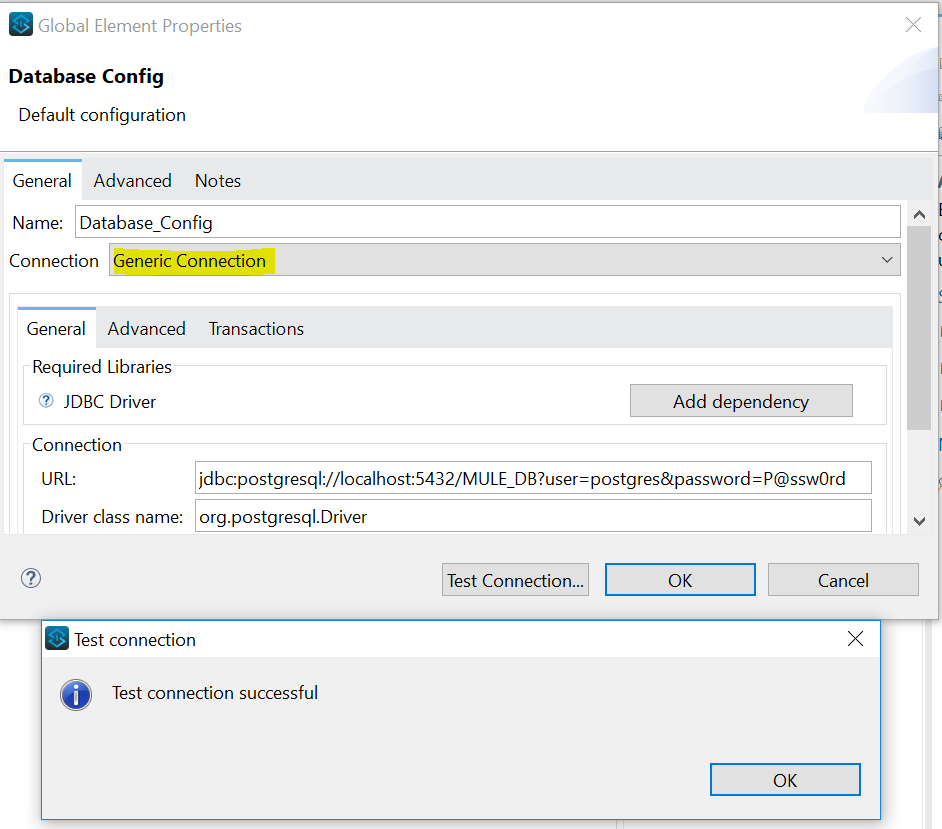Click the Driver class name field
The image size is (942, 829).
click(x=533, y=517)
